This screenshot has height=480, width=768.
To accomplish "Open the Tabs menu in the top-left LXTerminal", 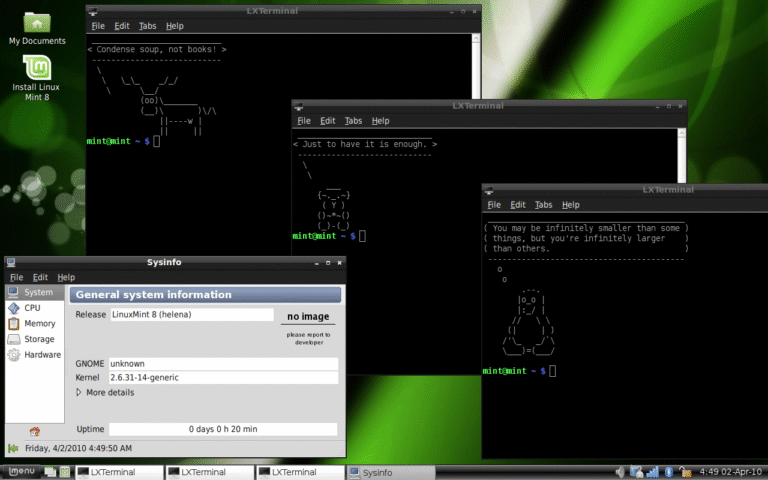I will (x=147, y=25).
